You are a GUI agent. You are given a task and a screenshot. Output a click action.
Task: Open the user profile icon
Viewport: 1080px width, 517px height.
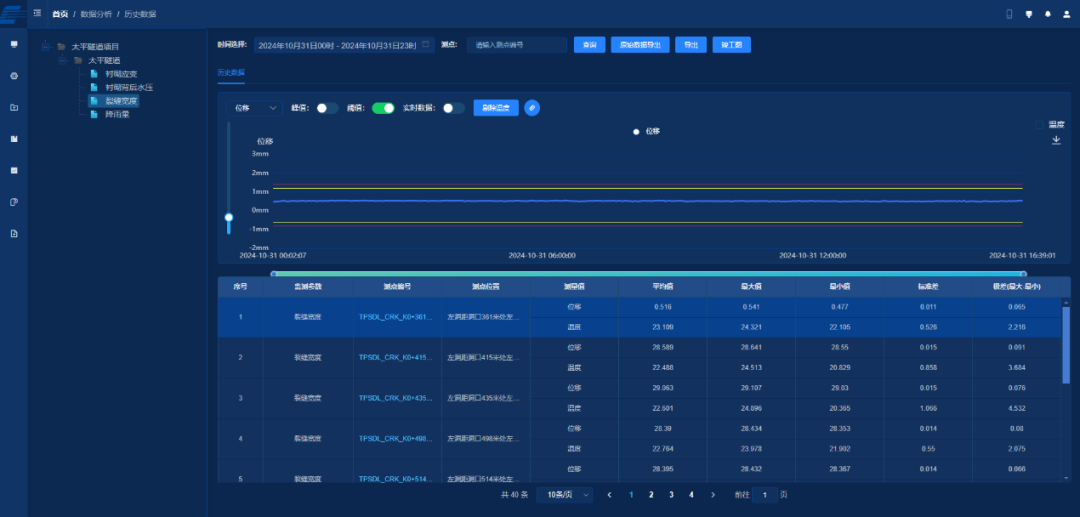click(1066, 14)
